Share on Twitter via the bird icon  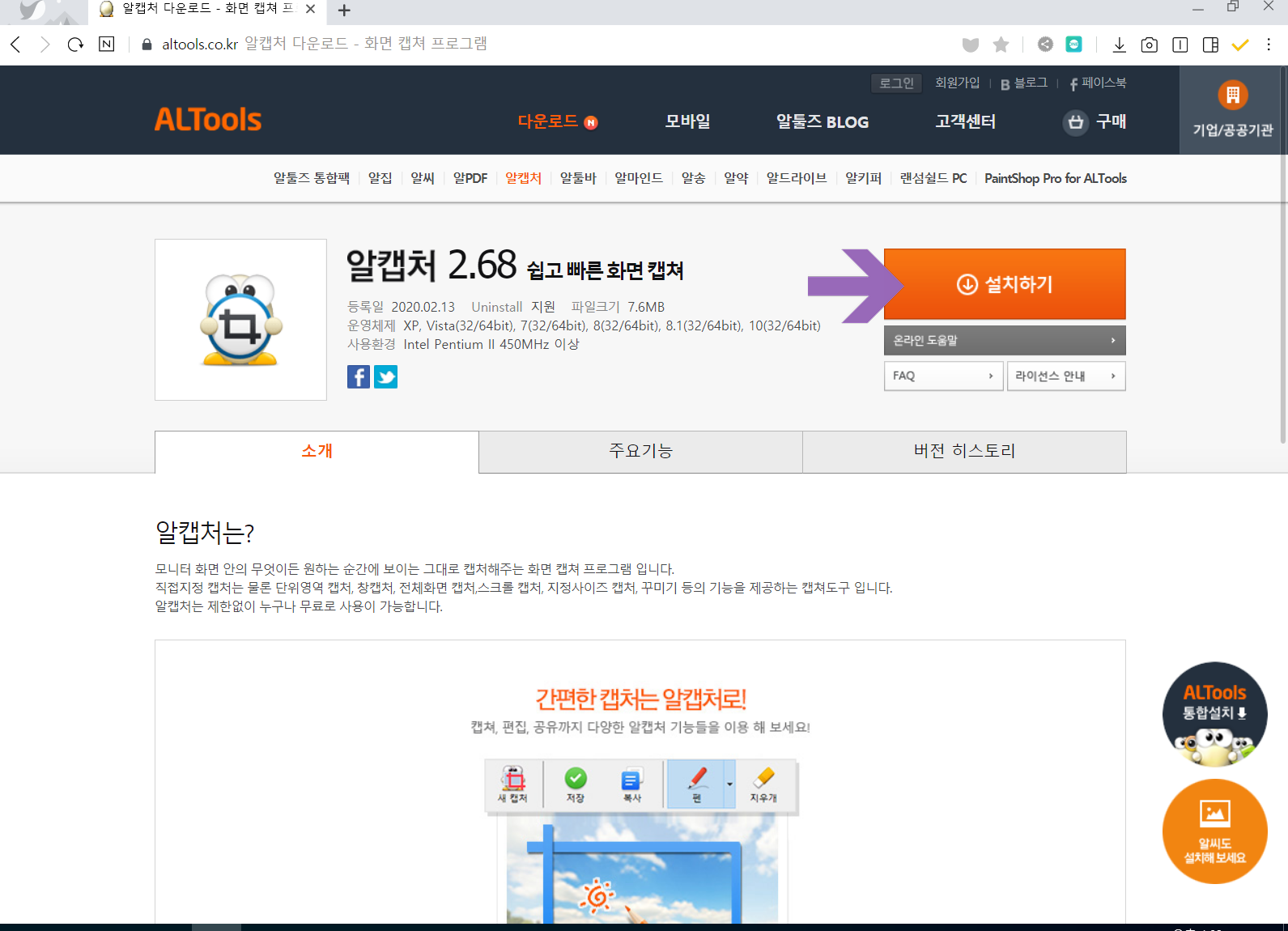tap(385, 376)
